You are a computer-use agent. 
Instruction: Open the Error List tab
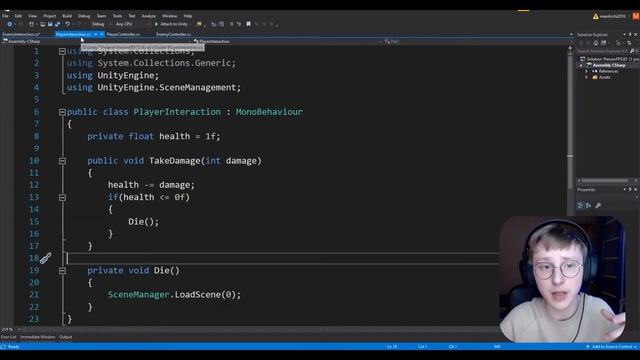pos(9,337)
